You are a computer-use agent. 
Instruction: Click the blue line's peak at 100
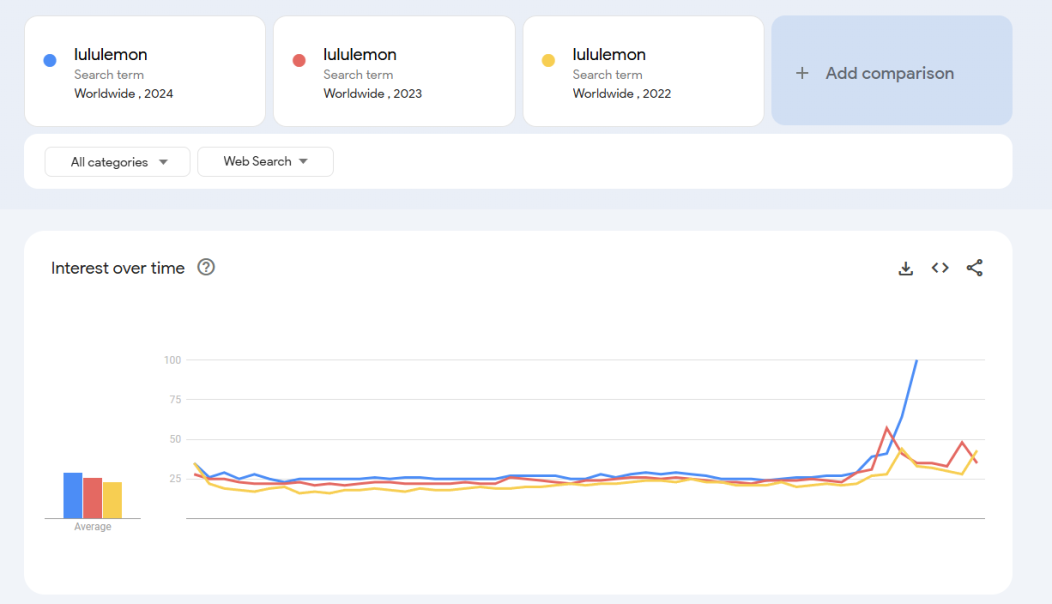click(916, 361)
